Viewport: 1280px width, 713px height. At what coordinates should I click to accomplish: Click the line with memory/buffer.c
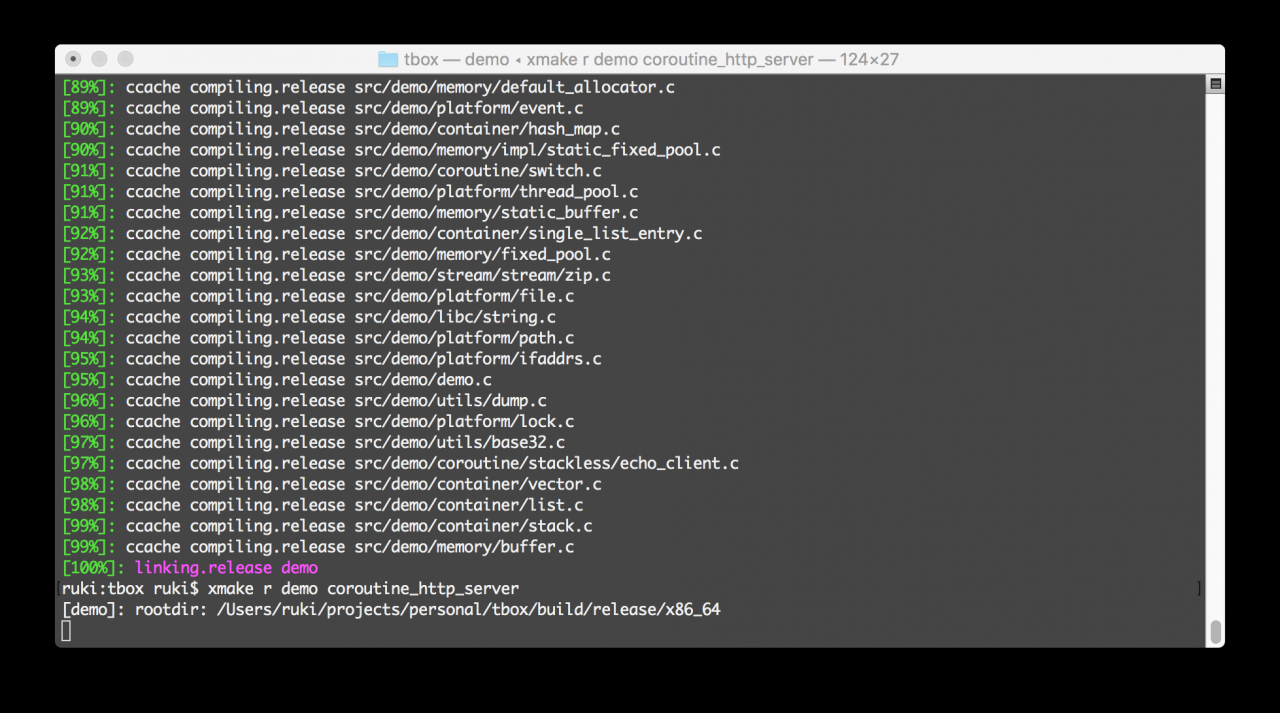click(318, 547)
